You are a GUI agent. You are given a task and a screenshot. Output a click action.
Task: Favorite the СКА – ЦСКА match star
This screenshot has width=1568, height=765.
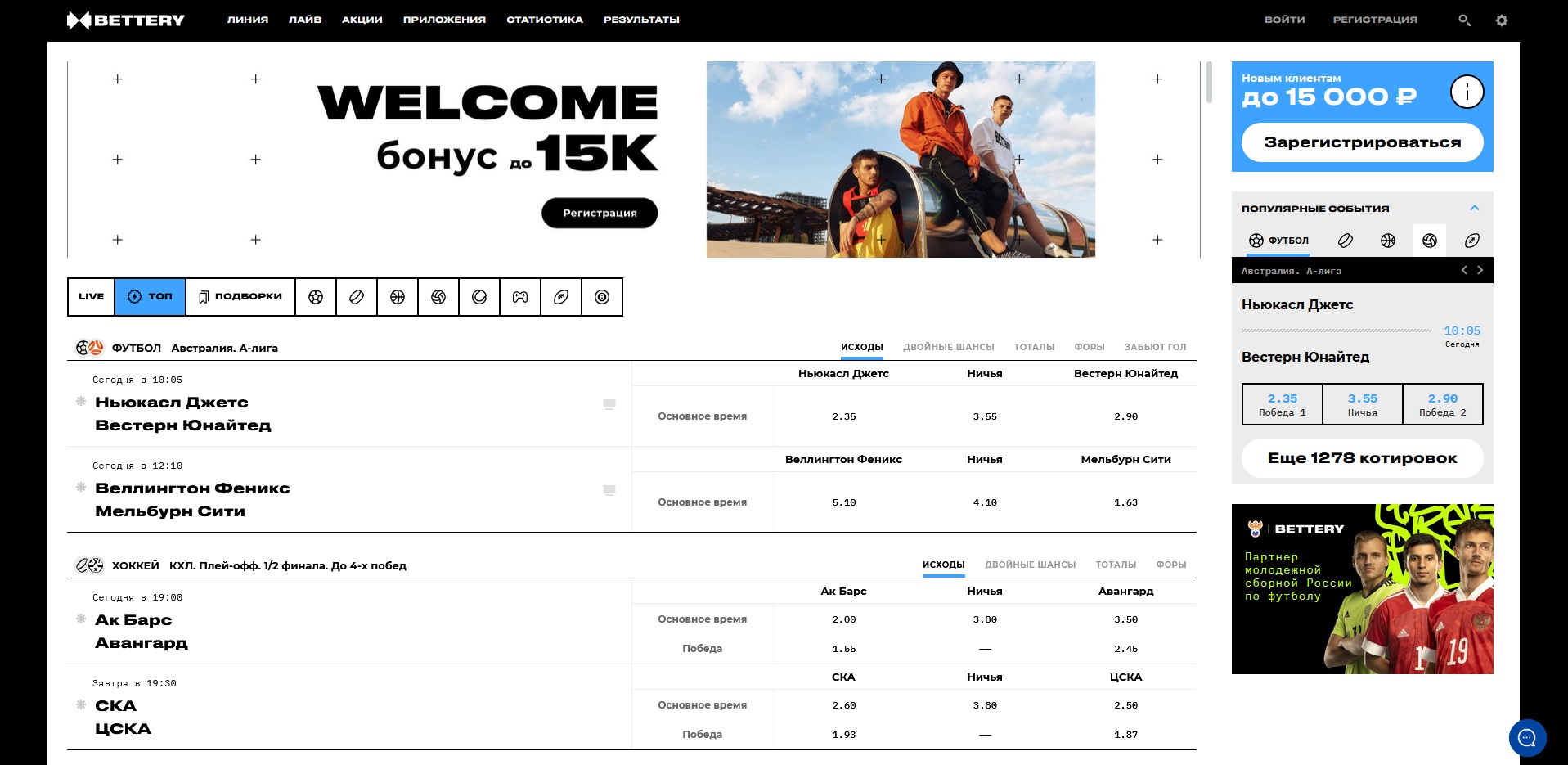pyautogui.click(x=81, y=704)
